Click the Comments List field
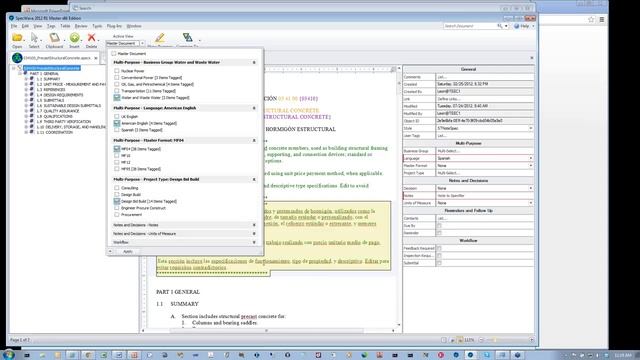 [484, 77]
